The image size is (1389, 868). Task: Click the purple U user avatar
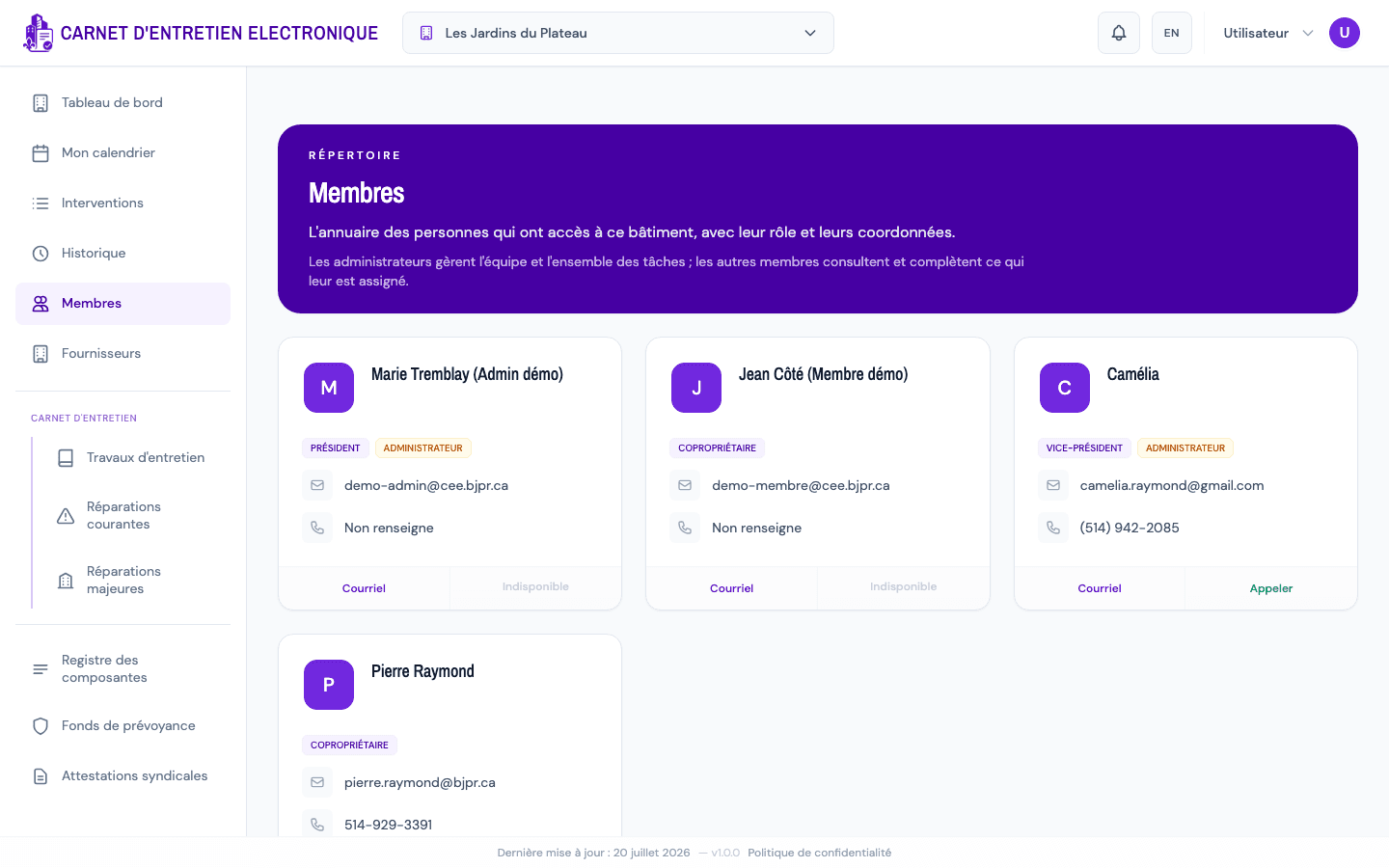1345,33
